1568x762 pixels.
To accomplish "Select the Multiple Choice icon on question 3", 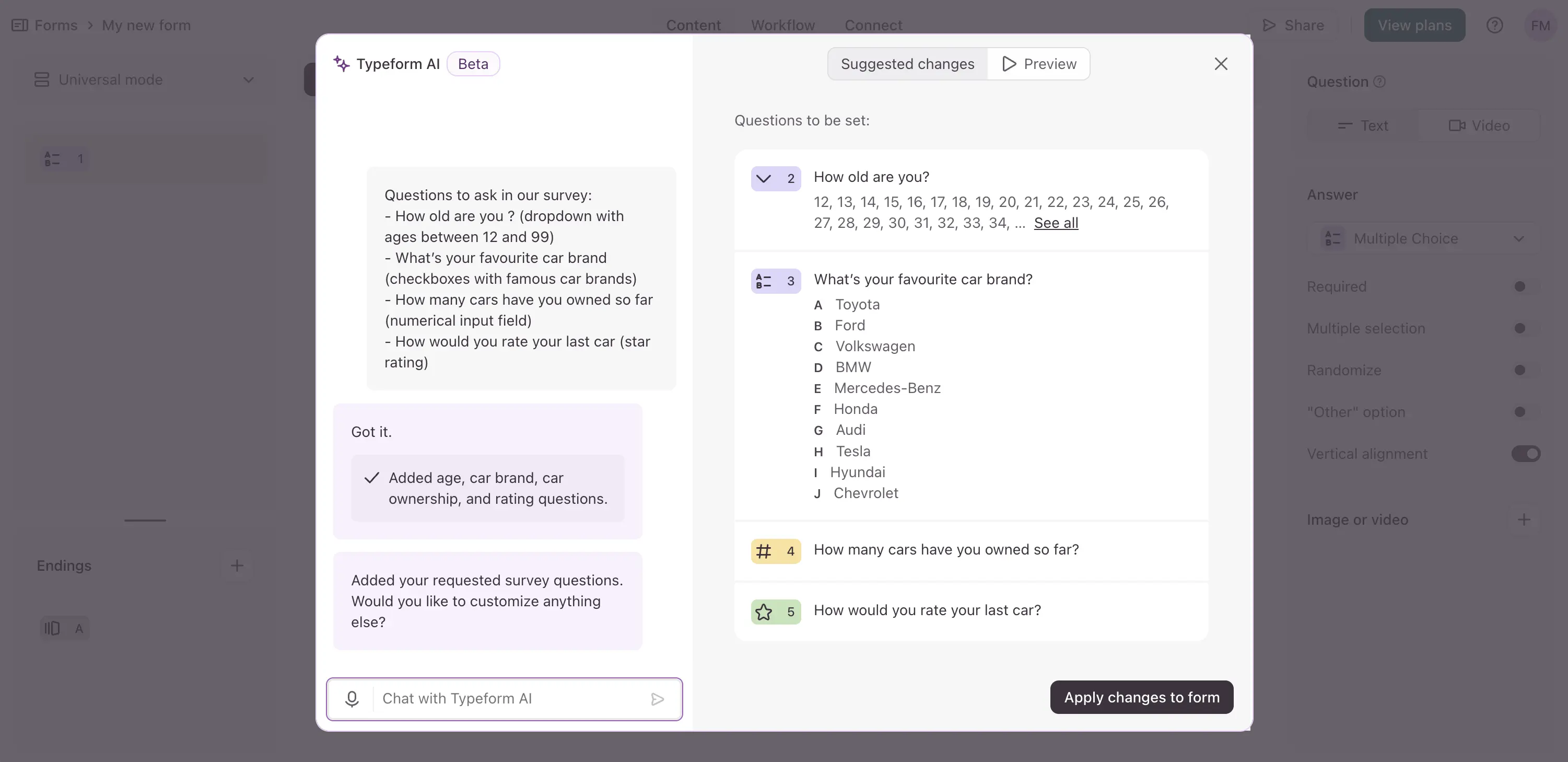I will point(763,281).
